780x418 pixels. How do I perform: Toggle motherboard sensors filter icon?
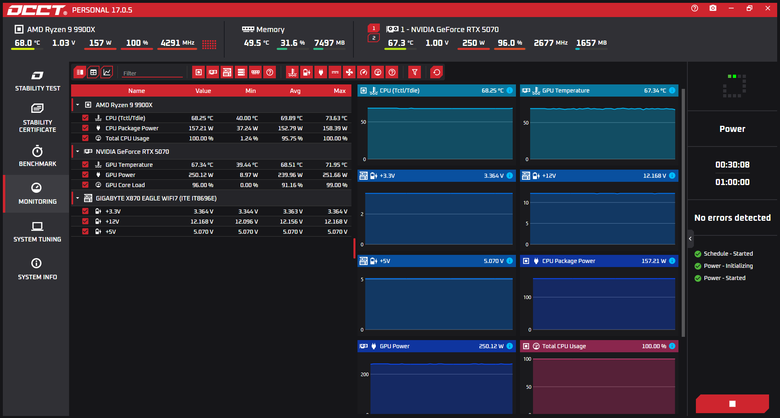pyautogui.click(x=227, y=73)
